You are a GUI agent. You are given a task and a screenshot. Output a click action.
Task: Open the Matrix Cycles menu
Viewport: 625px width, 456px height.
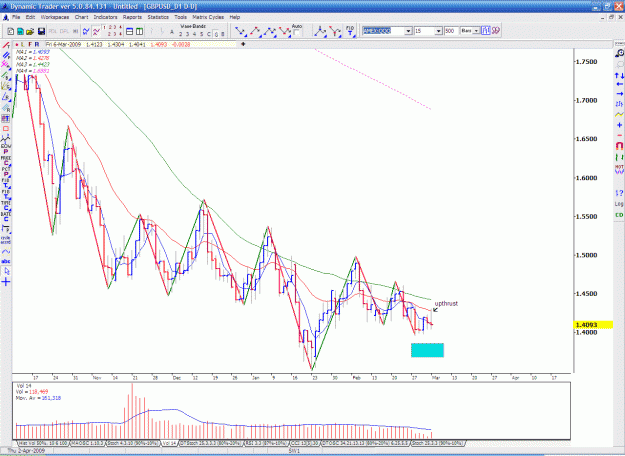(x=208, y=17)
